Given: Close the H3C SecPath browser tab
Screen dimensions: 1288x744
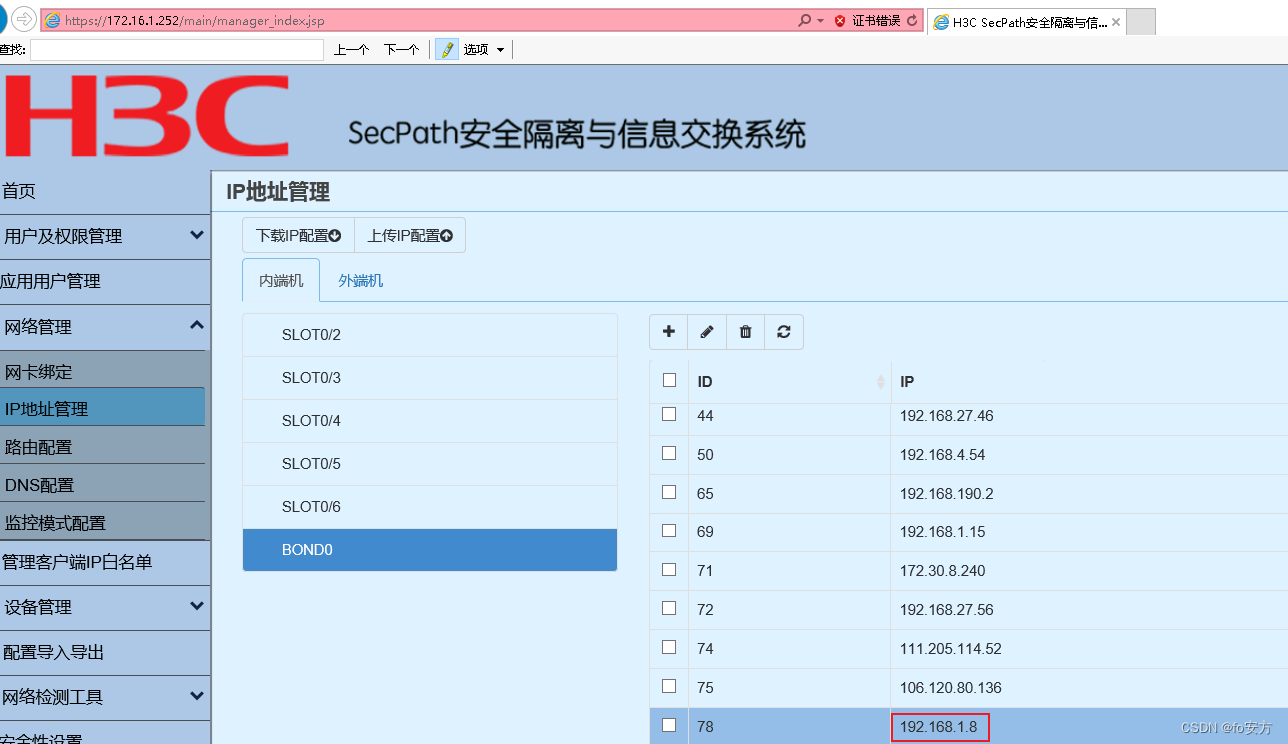Looking at the screenshot, I should click(1116, 22).
